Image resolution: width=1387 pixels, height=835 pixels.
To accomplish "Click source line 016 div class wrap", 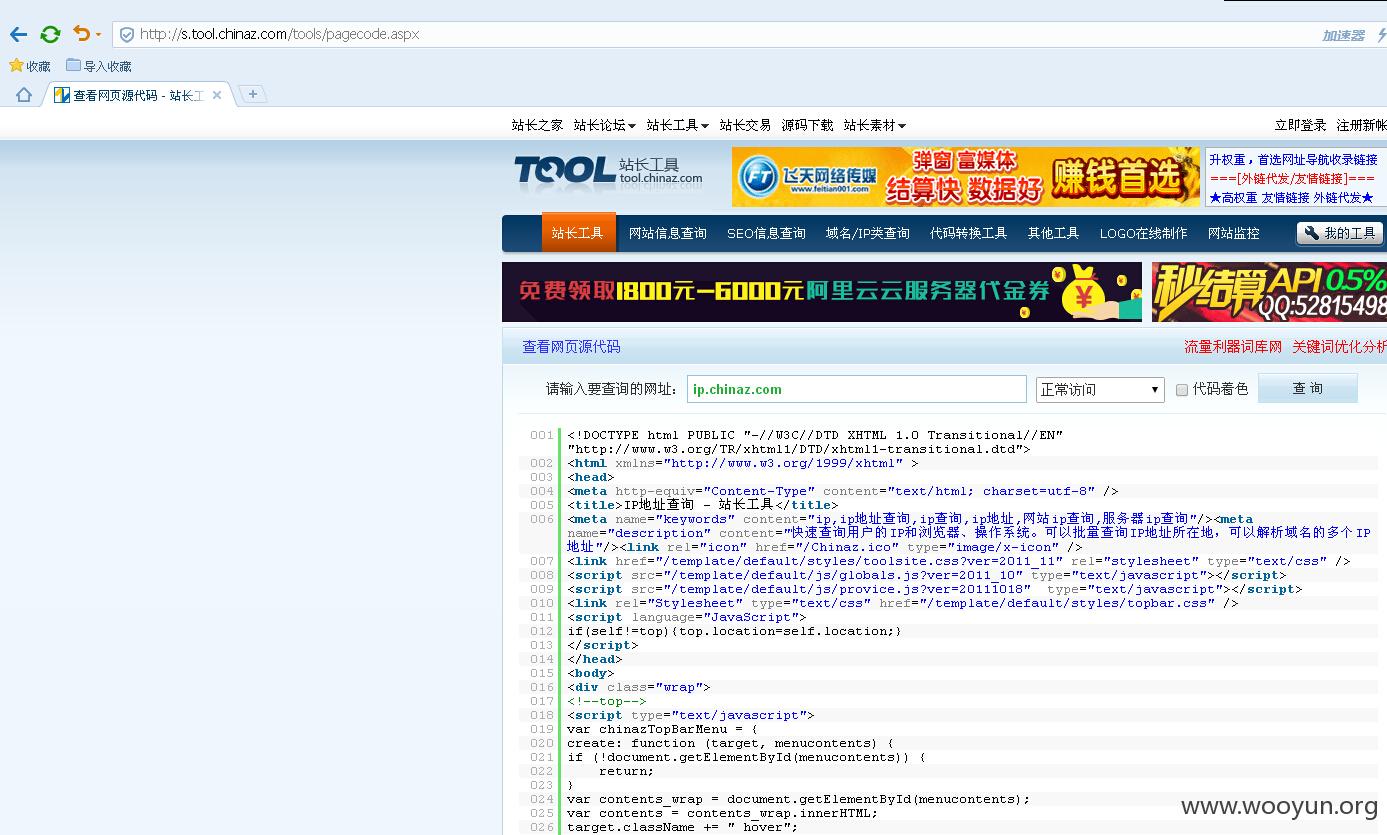I will [x=638, y=687].
